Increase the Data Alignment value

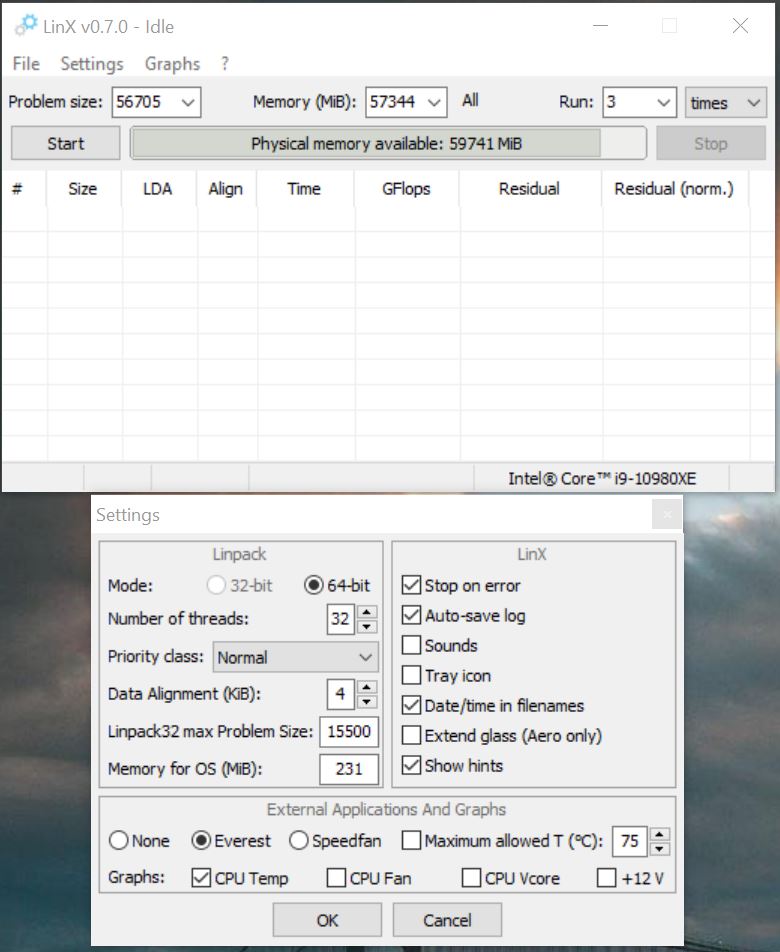[x=367, y=687]
